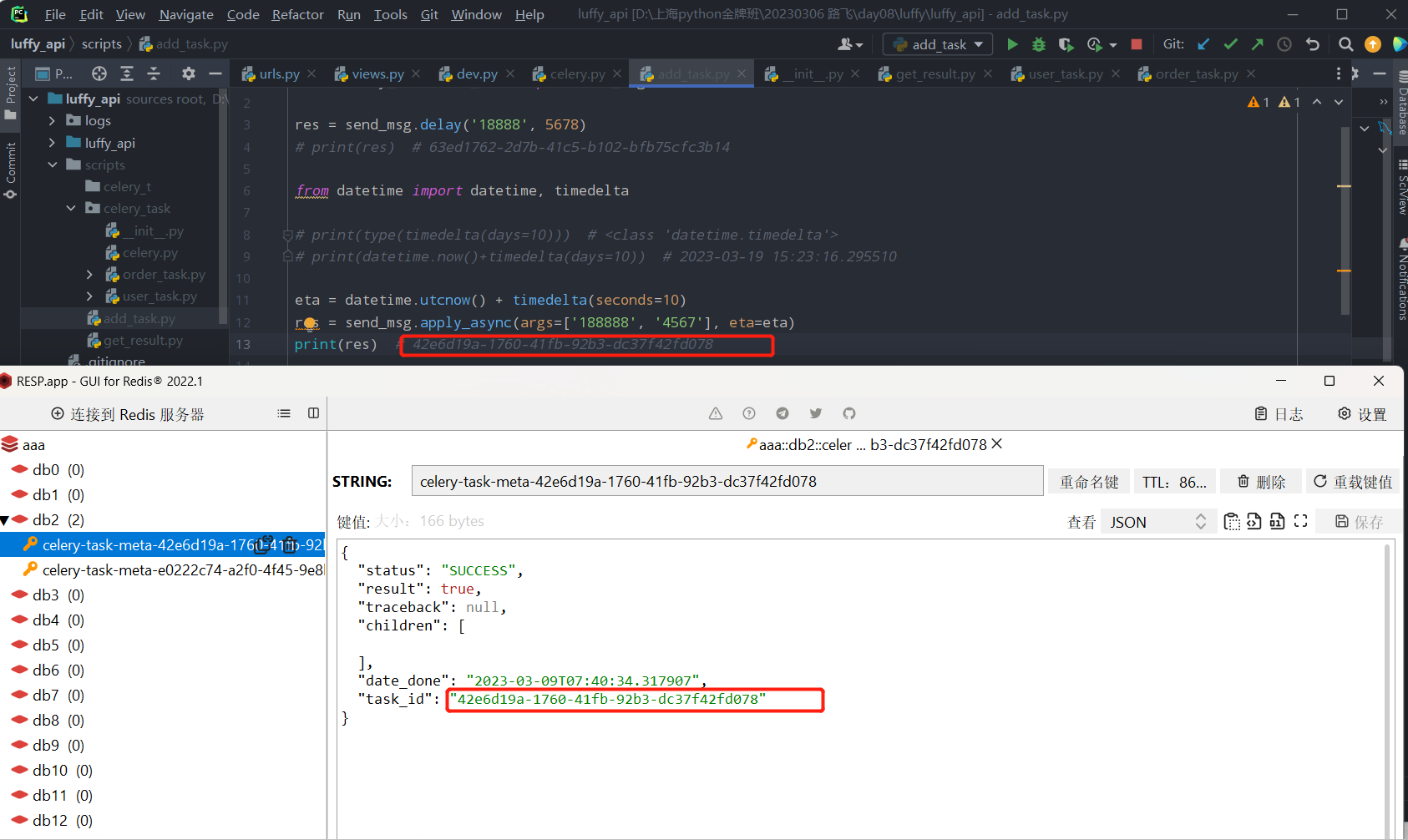Viewport: 1408px width, 840px height.
Task: Start debugging with the bug icon
Action: pos(1039,44)
